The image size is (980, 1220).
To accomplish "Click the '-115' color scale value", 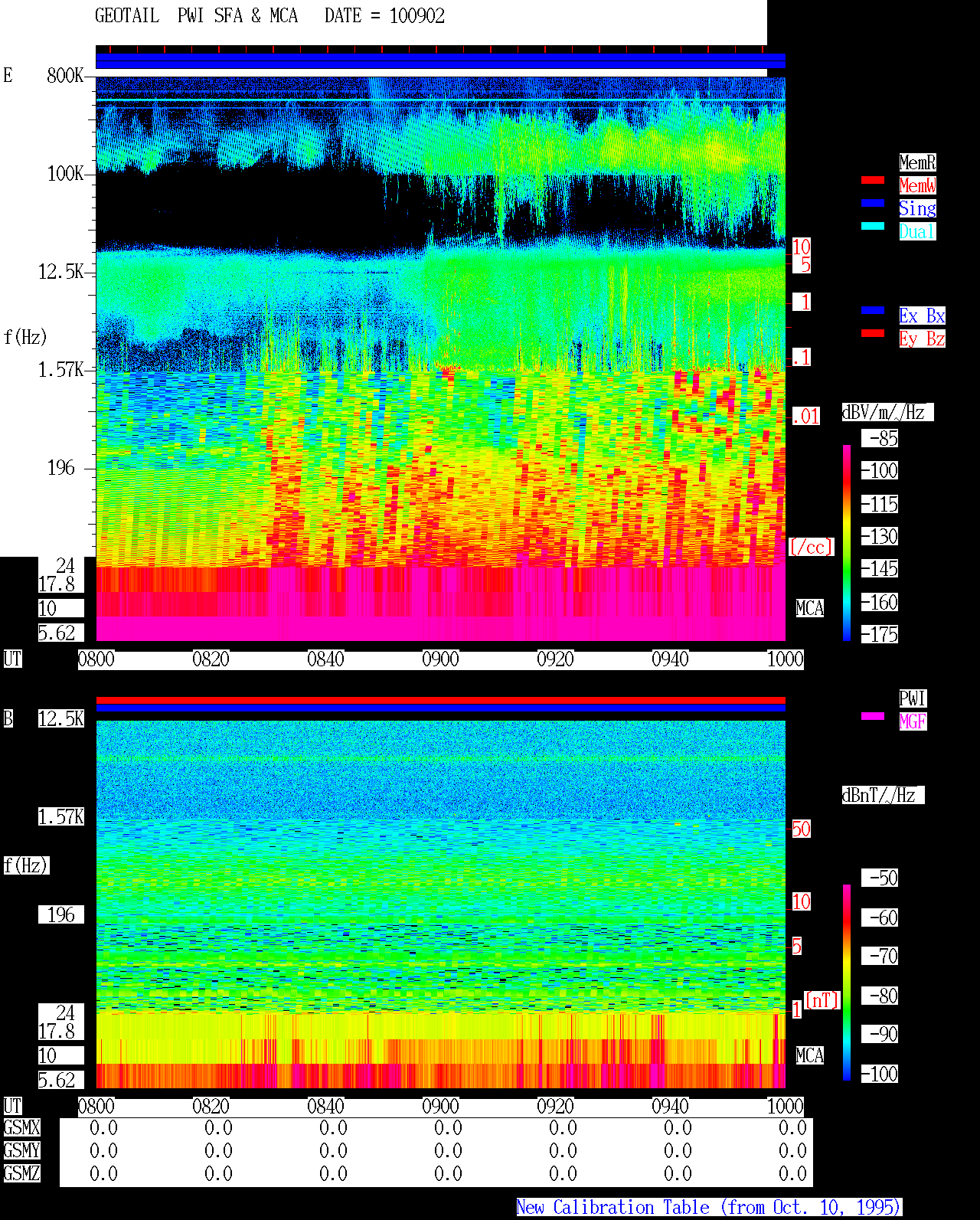I will [880, 504].
